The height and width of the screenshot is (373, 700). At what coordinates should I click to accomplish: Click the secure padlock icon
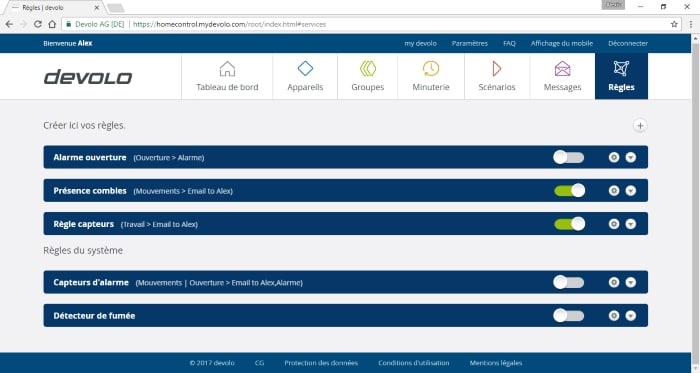[x=68, y=24]
